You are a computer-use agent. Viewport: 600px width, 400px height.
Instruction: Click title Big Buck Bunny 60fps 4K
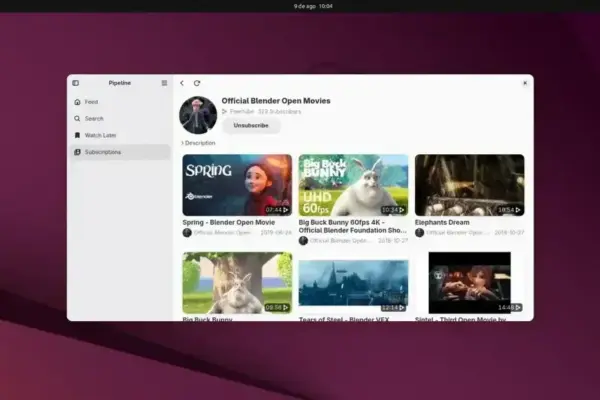(352, 226)
